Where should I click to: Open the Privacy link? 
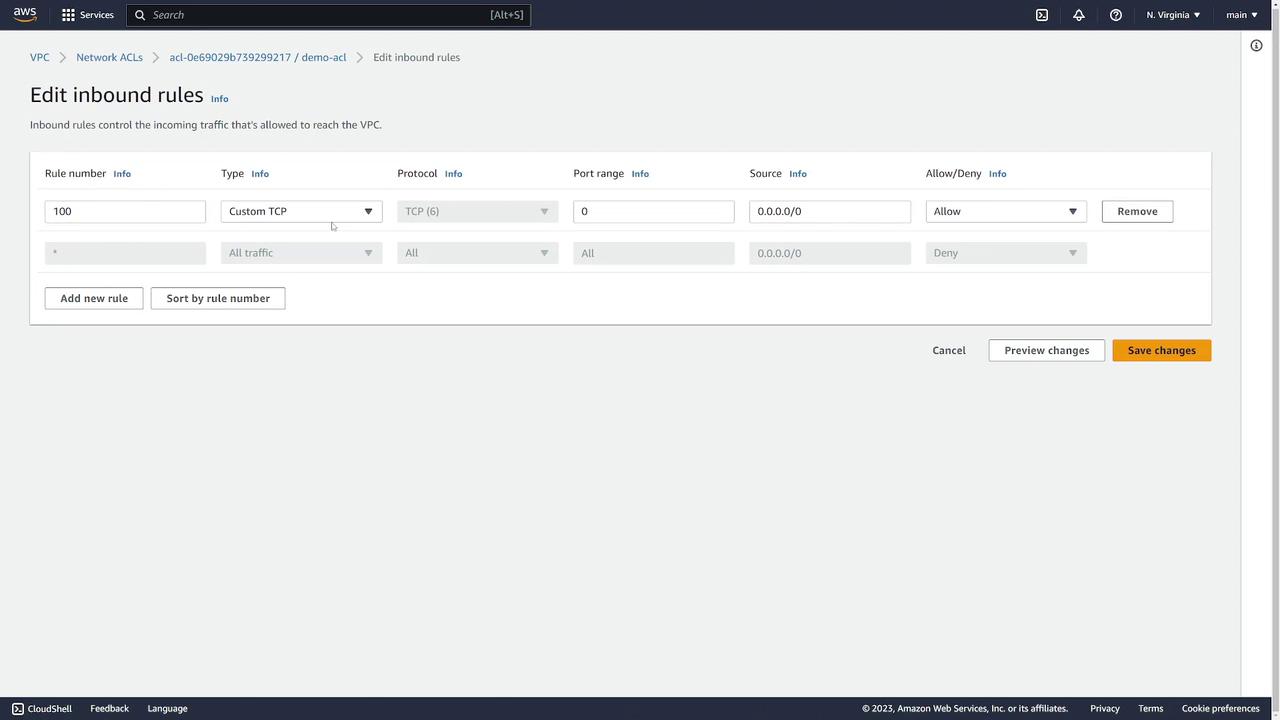pyautogui.click(x=1105, y=708)
